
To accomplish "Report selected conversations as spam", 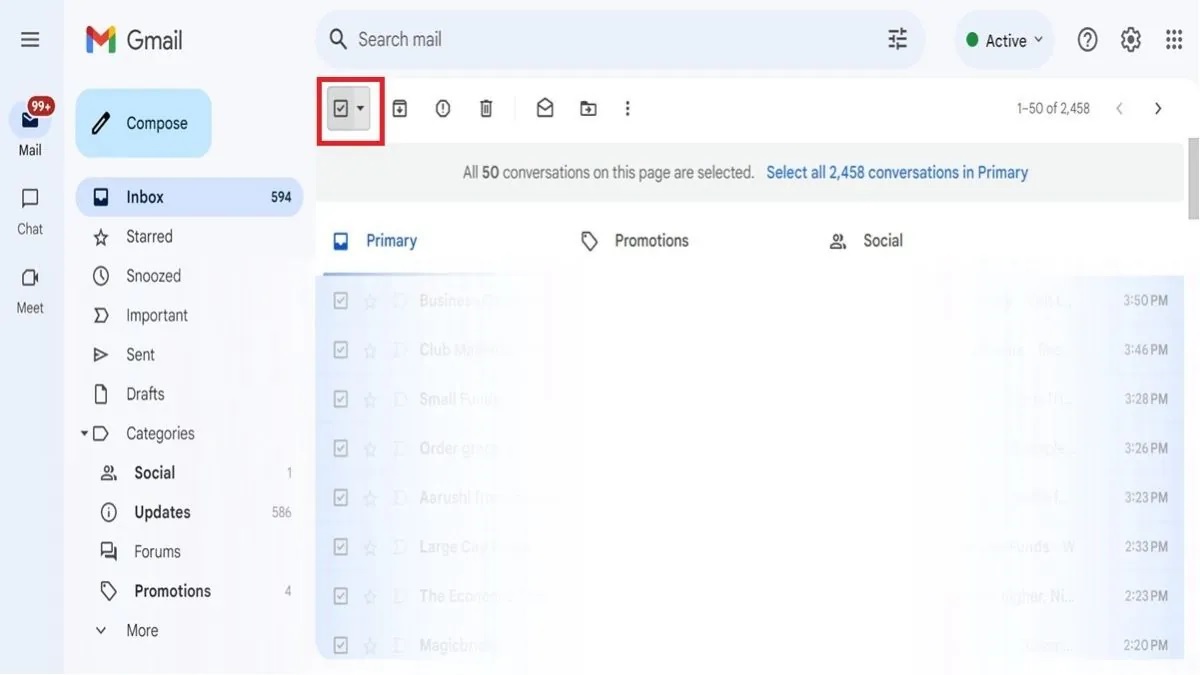I will [443, 108].
